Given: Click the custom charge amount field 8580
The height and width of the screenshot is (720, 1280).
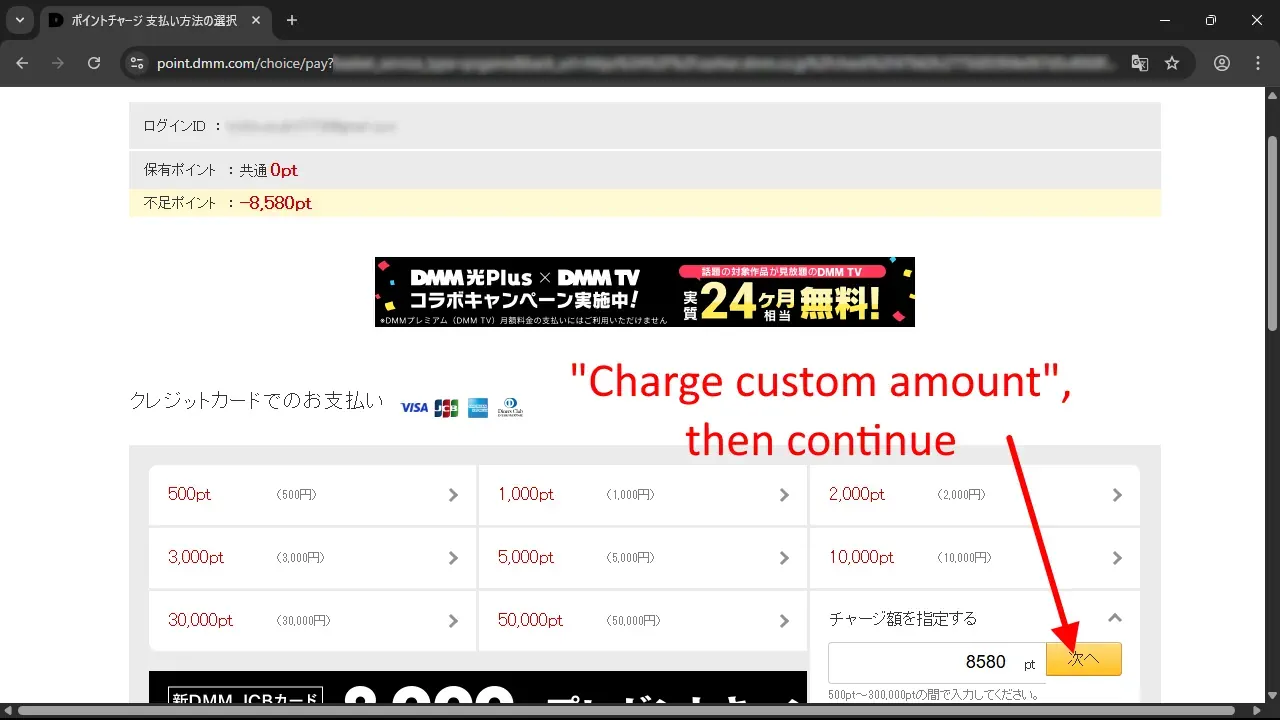Looking at the screenshot, I should 937,662.
